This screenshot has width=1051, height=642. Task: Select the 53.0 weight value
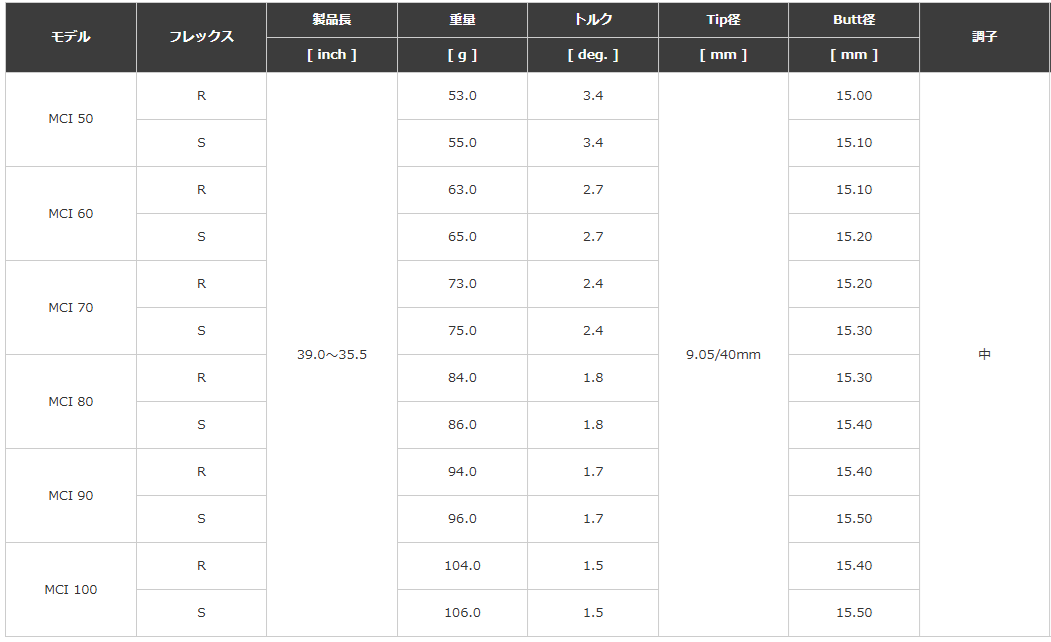[x=462, y=96]
